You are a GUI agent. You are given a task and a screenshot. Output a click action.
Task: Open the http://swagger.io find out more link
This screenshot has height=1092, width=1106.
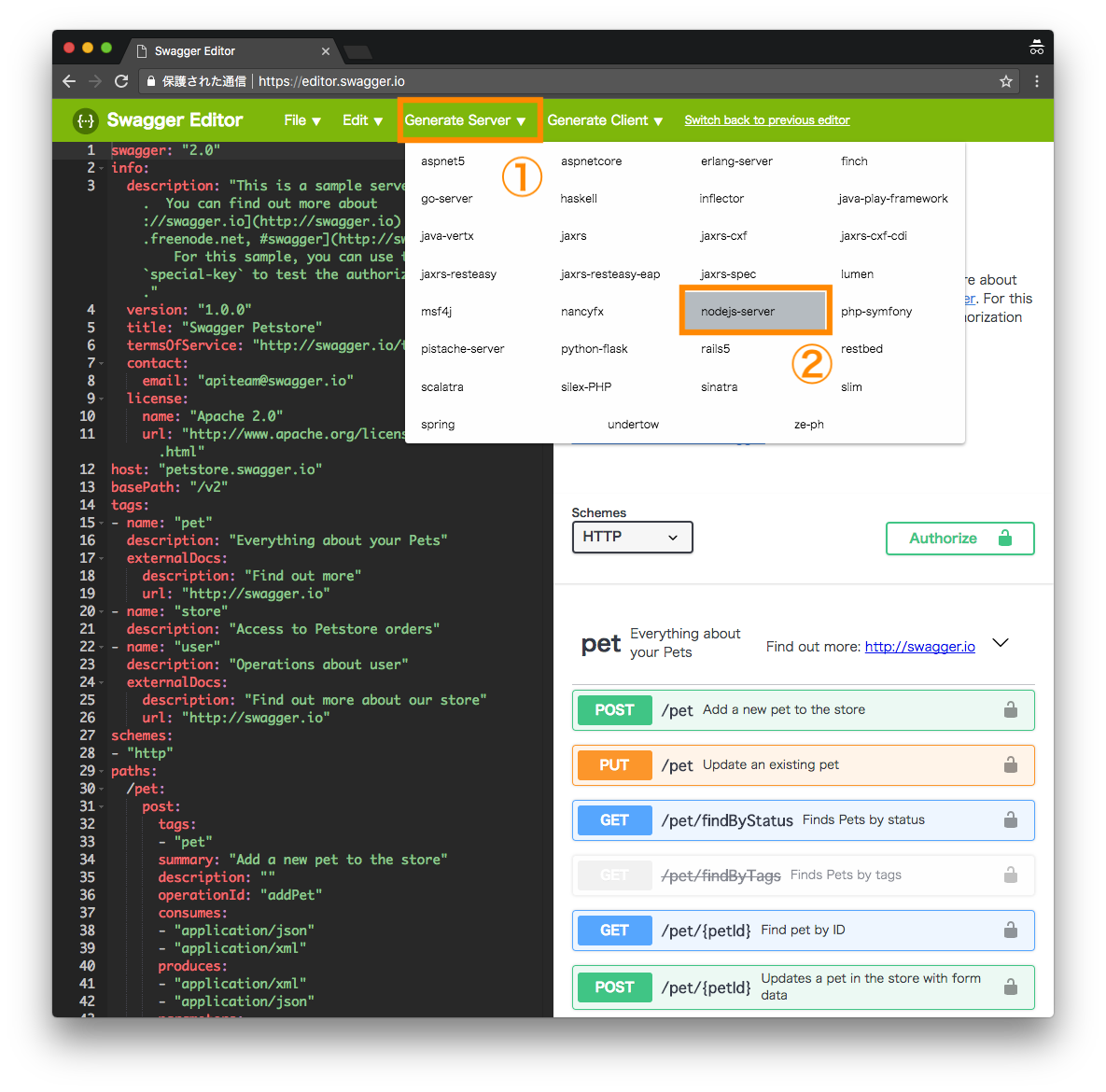(x=919, y=647)
